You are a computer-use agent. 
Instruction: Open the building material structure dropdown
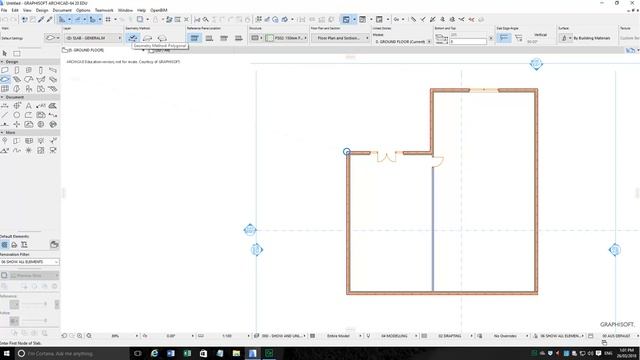pyautogui.click(x=256, y=38)
